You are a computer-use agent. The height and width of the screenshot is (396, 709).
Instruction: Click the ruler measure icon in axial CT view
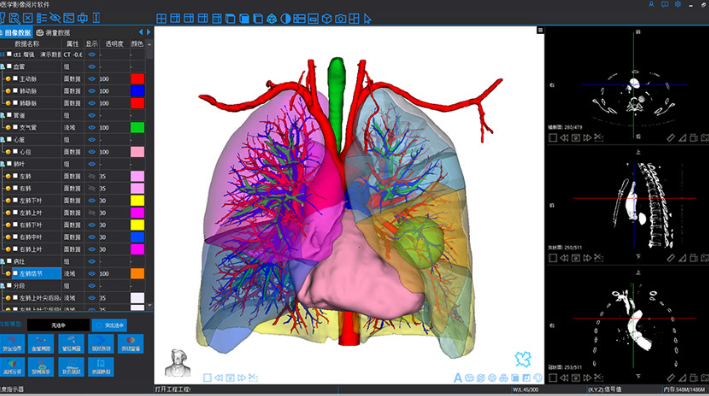click(x=671, y=137)
